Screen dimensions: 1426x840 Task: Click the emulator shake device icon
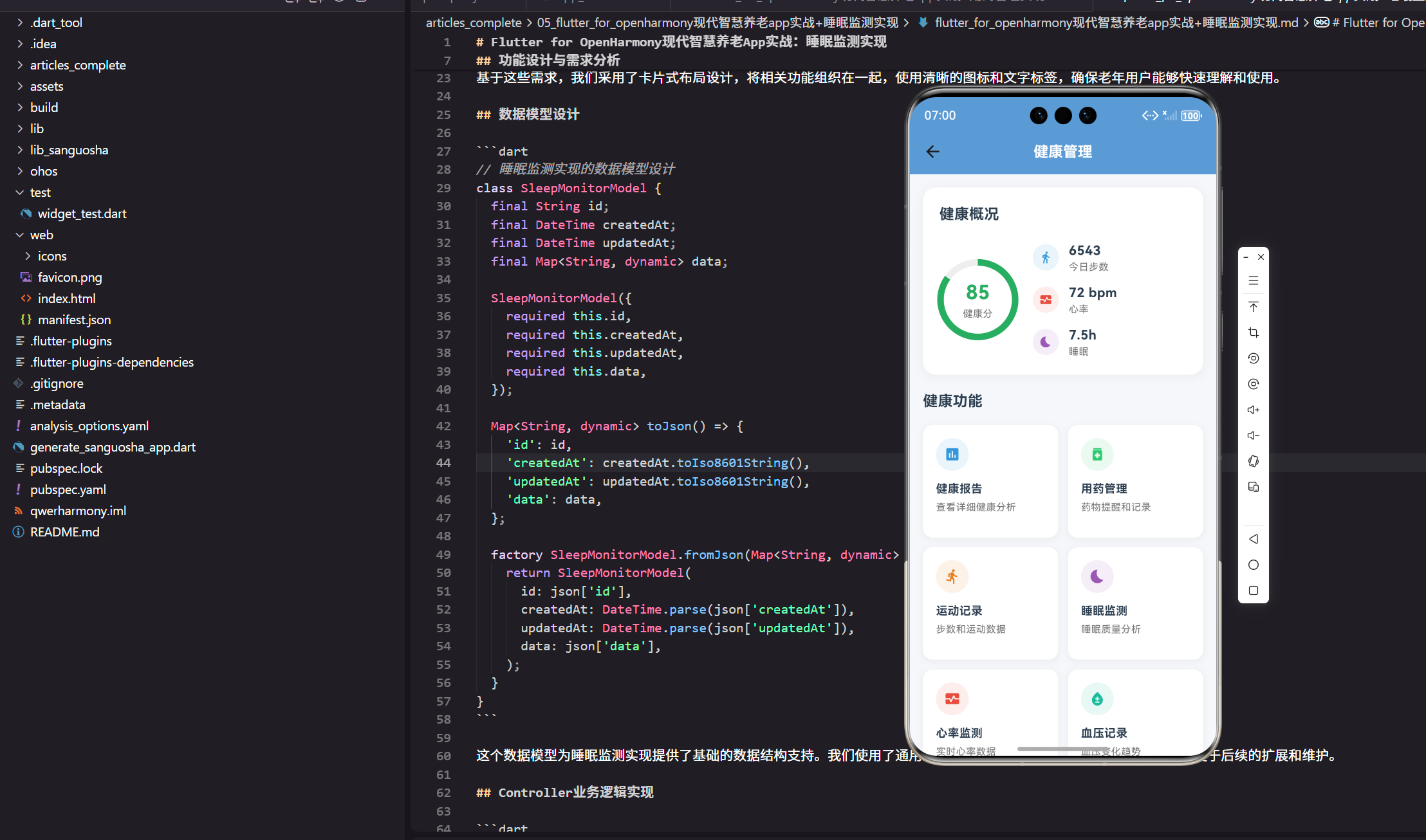pyautogui.click(x=1253, y=461)
